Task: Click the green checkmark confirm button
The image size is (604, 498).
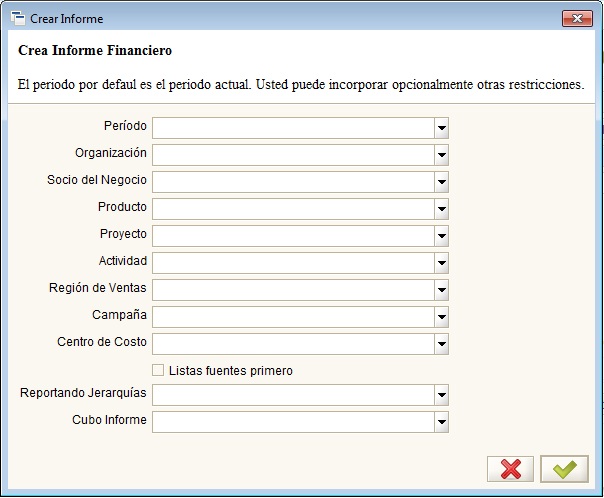Action: pyautogui.click(x=564, y=469)
